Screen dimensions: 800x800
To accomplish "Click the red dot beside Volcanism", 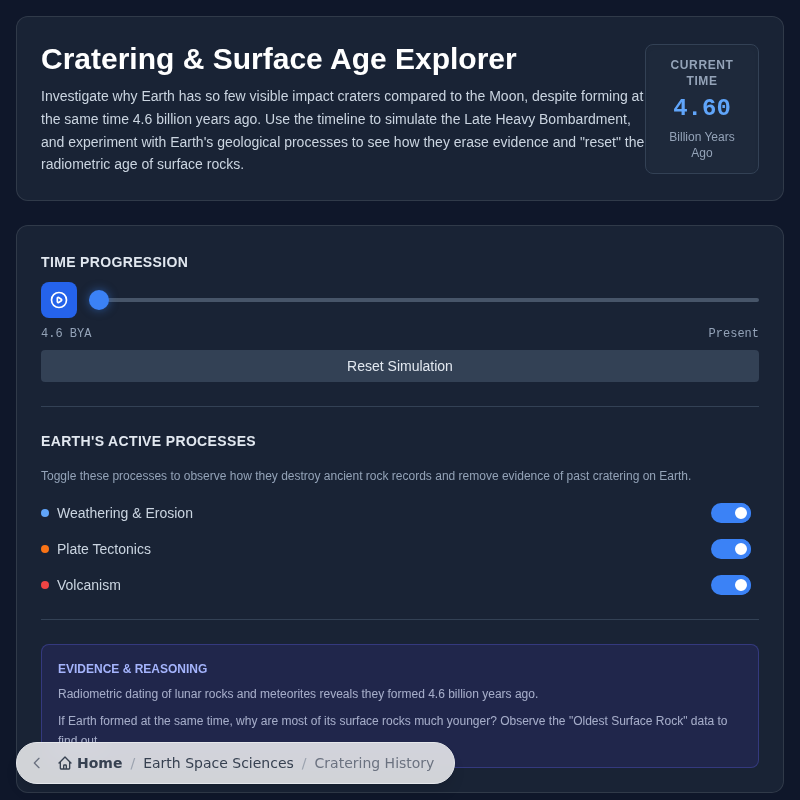I will [44, 584].
